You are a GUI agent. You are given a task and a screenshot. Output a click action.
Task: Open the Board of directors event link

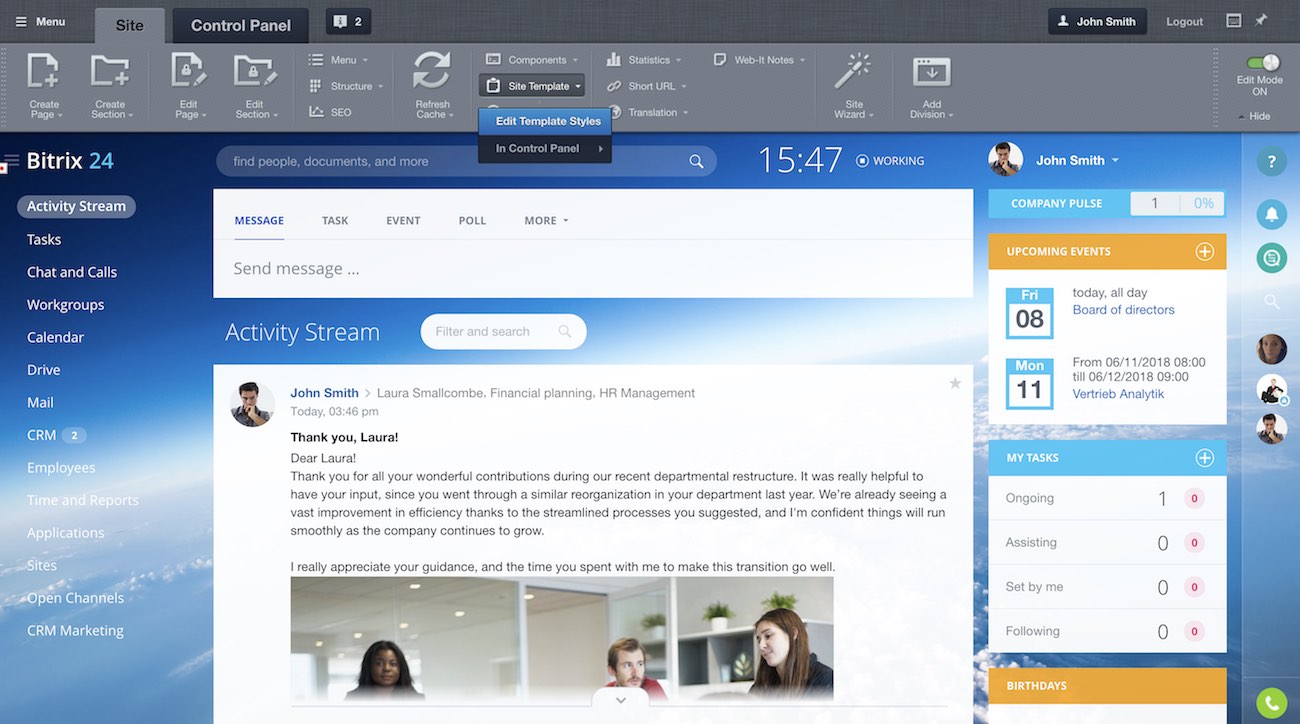tap(1123, 310)
